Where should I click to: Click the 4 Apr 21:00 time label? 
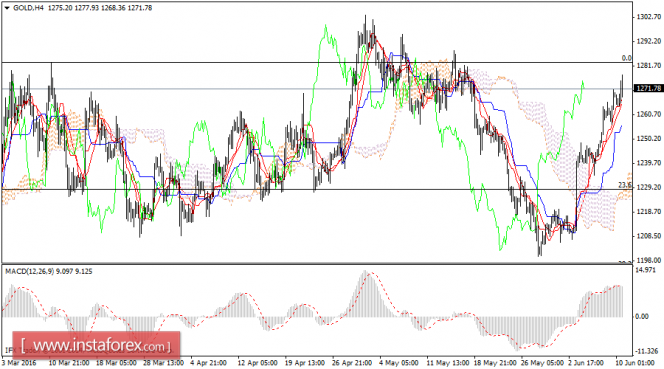pyautogui.click(x=208, y=363)
